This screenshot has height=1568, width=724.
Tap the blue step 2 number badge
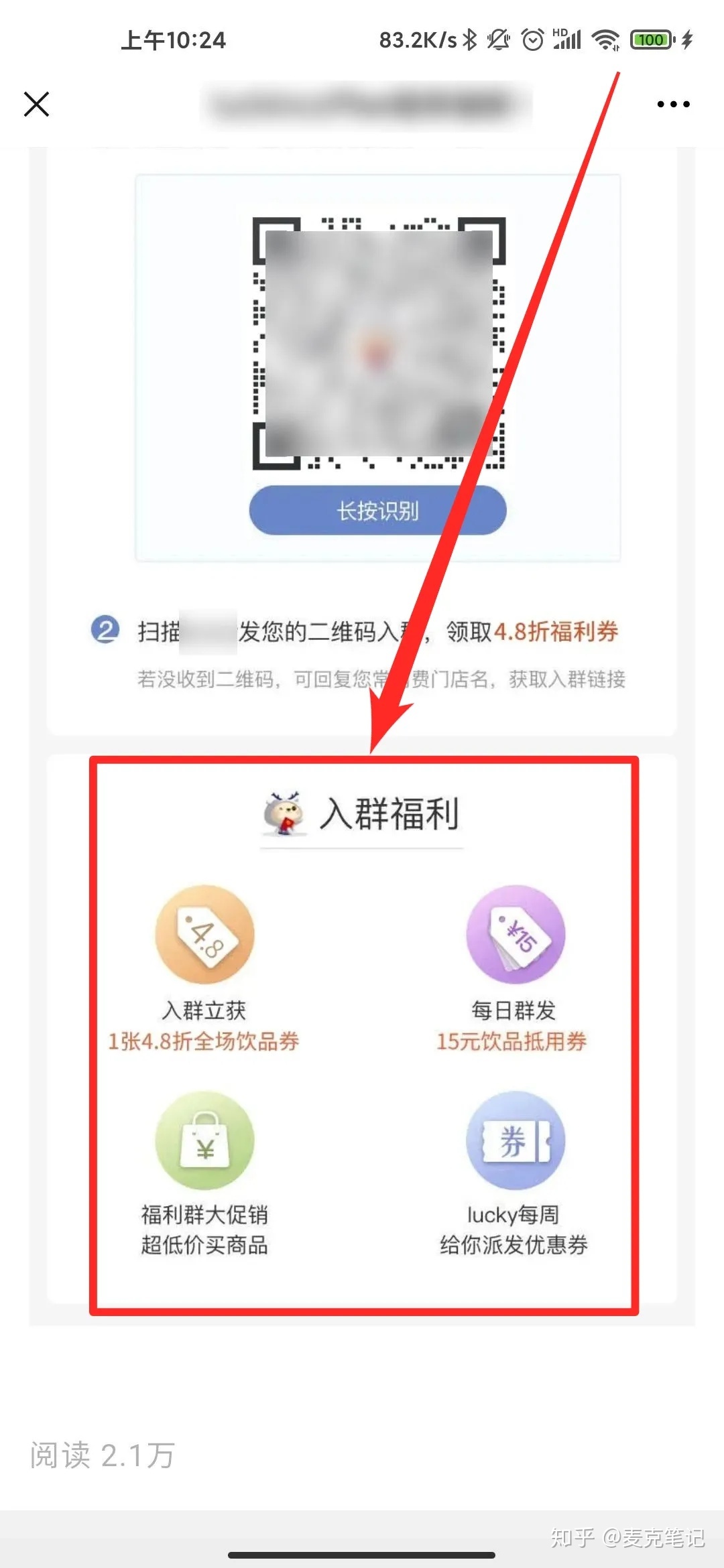pos(105,631)
